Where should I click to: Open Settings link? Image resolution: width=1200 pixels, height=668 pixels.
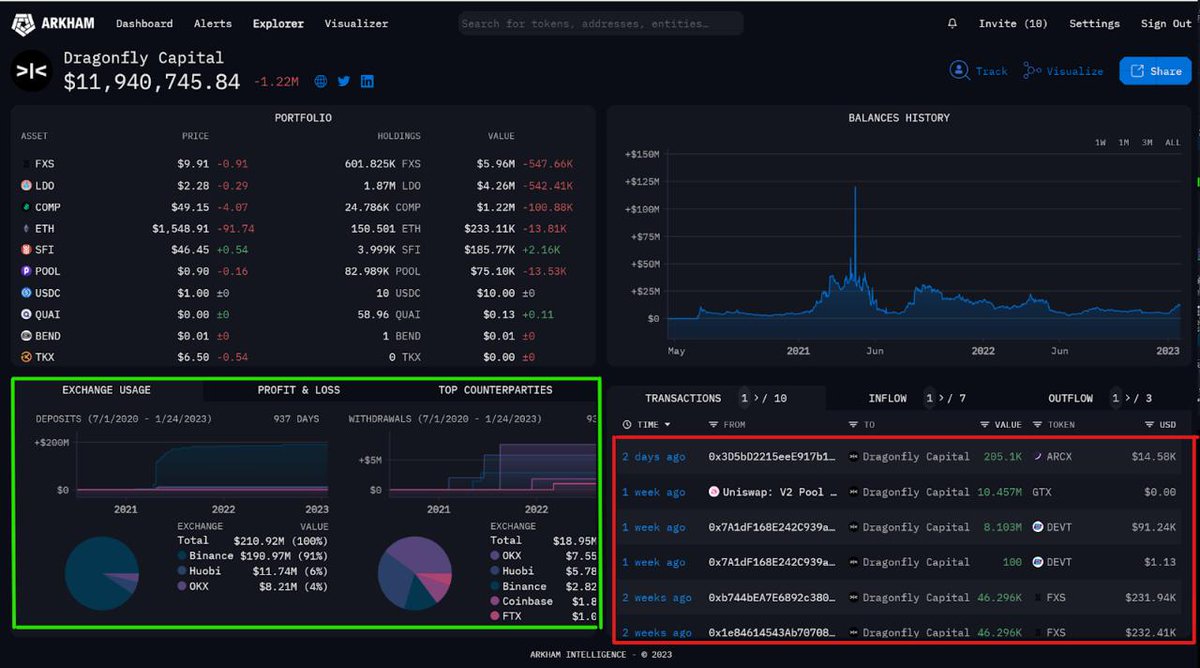pos(1094,23)
